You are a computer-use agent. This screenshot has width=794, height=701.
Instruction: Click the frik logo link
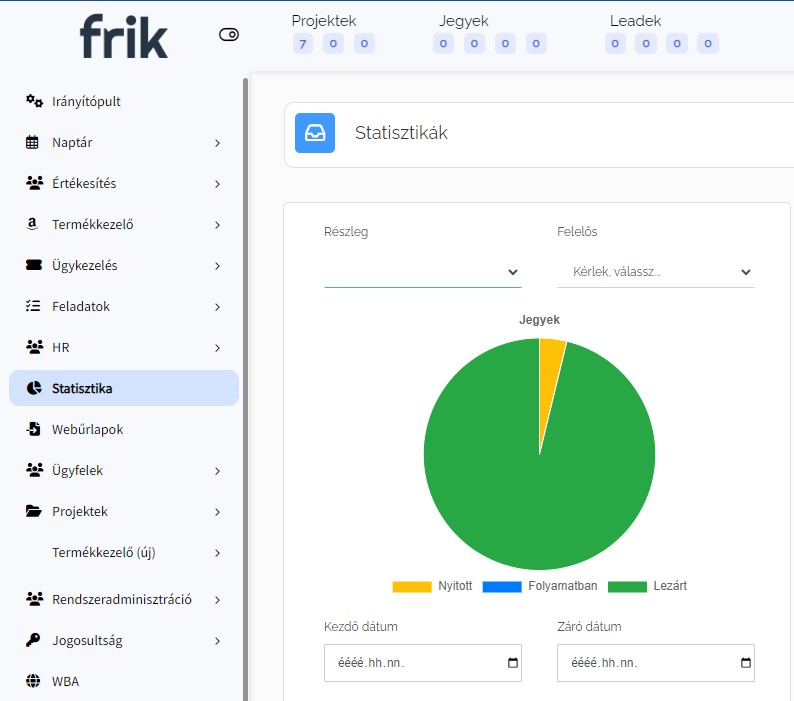tap(124, 36)
